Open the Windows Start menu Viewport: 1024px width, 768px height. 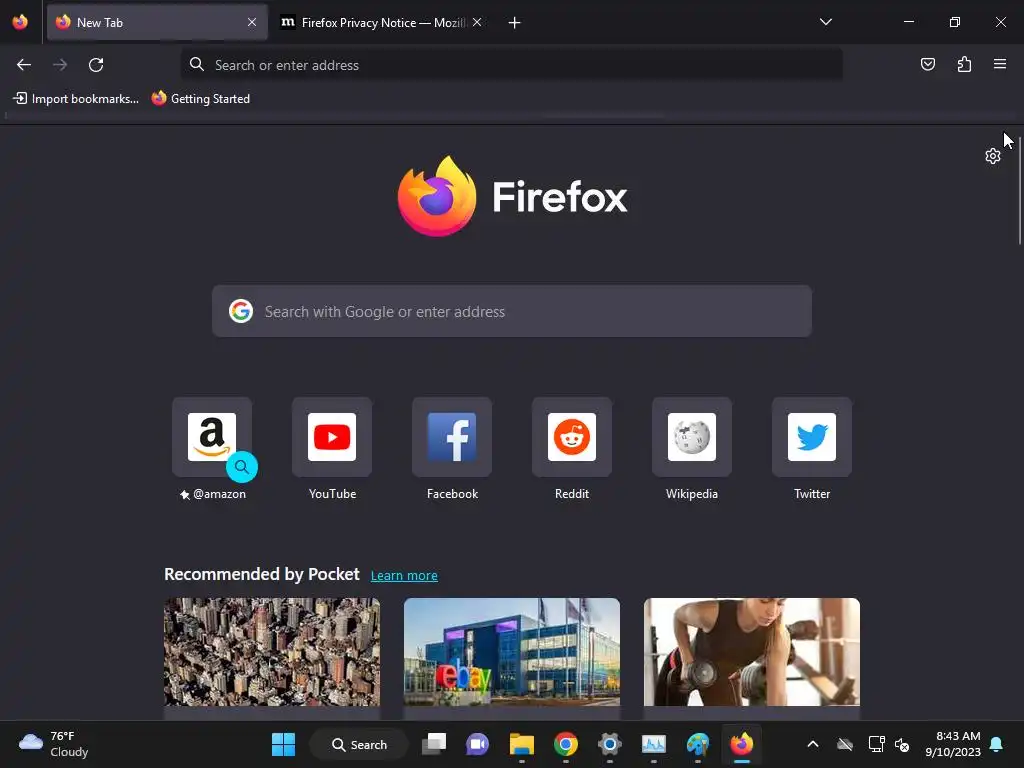point(283,744)
